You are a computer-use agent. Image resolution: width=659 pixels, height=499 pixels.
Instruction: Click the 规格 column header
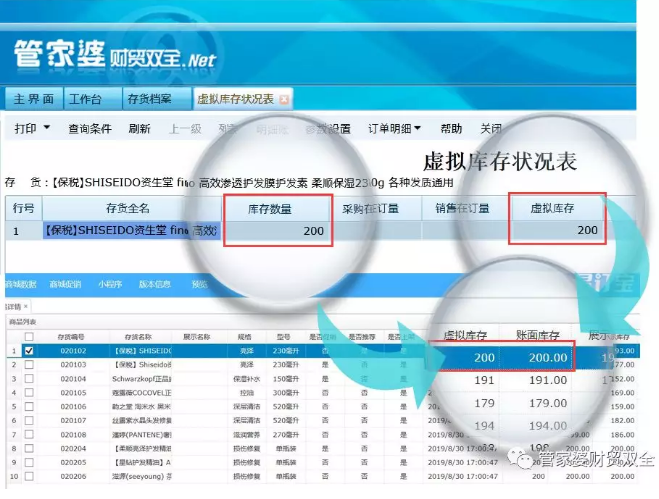(x=245, y=337)
